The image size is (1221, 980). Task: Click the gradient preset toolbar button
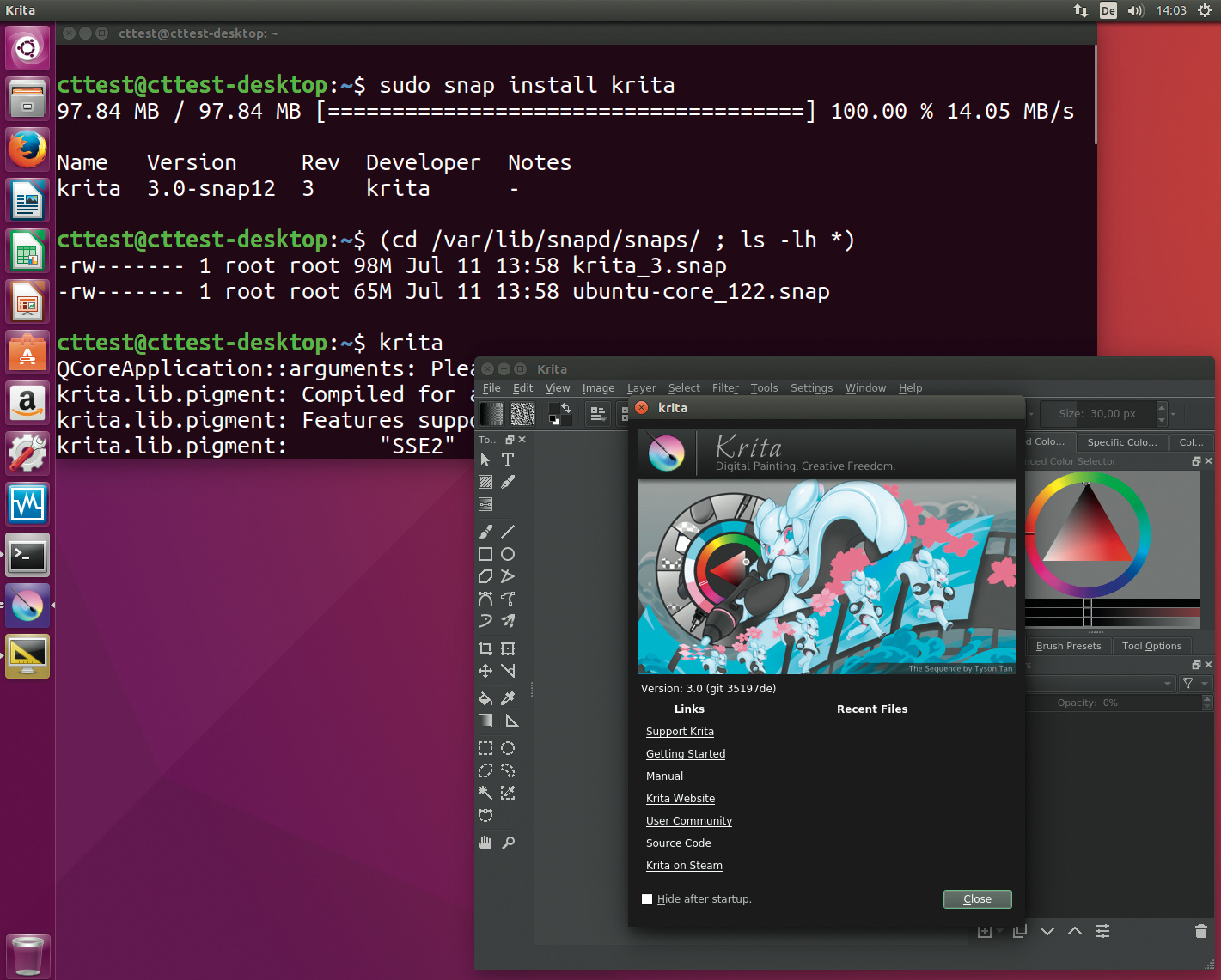pyautogui.click(x=491, y=414)
